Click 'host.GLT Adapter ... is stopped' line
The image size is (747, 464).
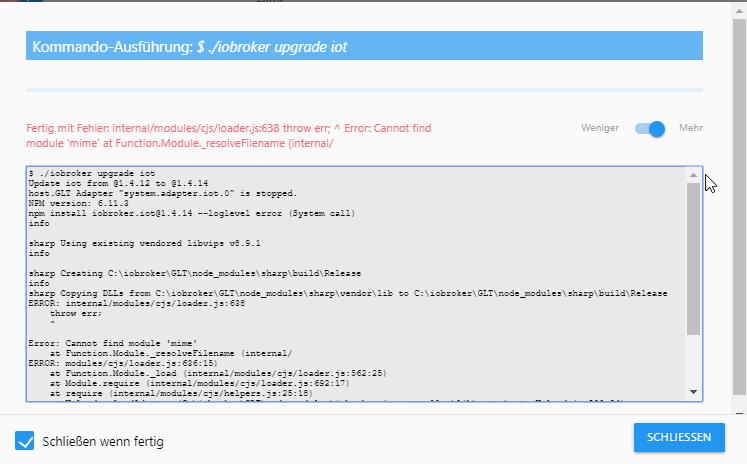pyautogui.click(x=162, y=193)
